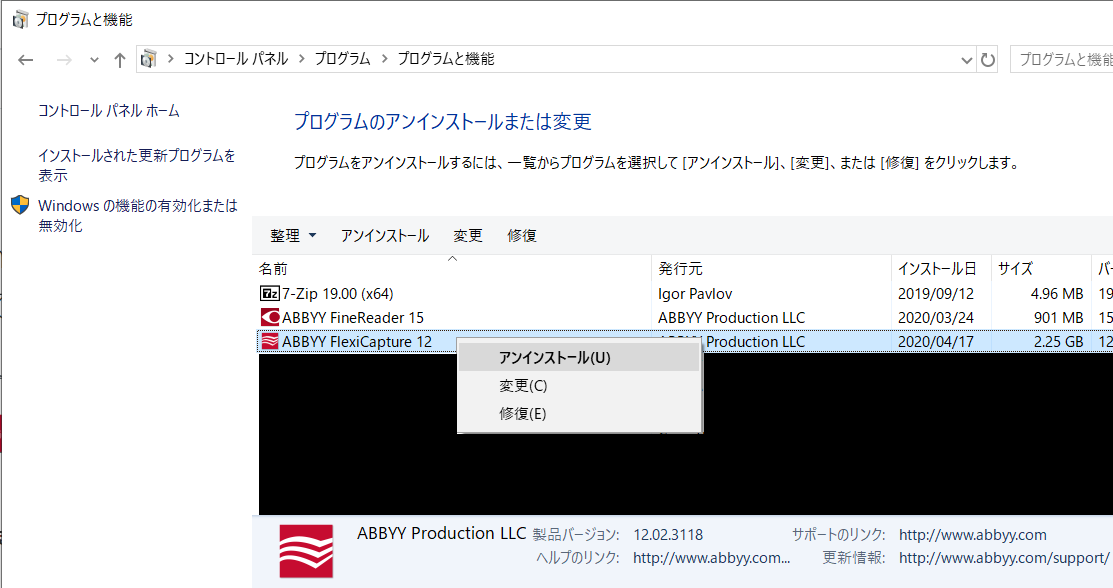
Task: Click help link http://www.abbyy.com...
Action: click(x=711, y=558)
